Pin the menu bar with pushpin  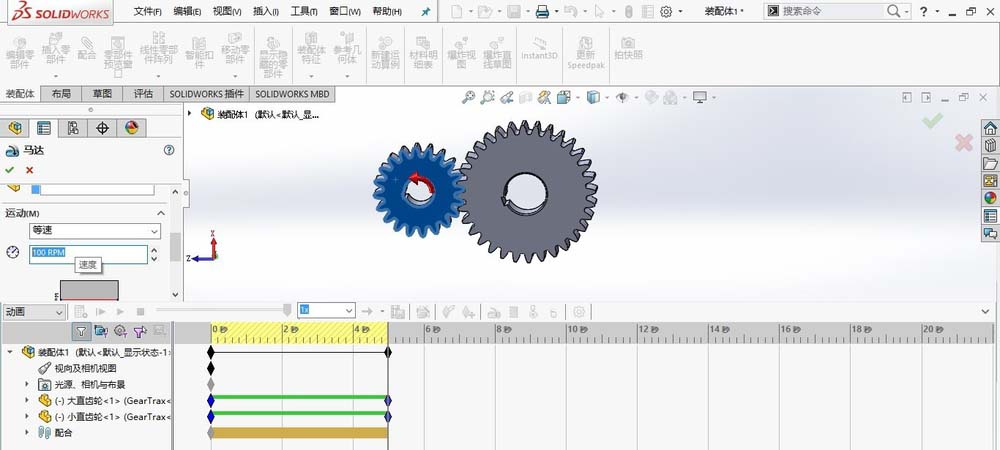coord(425,11)
